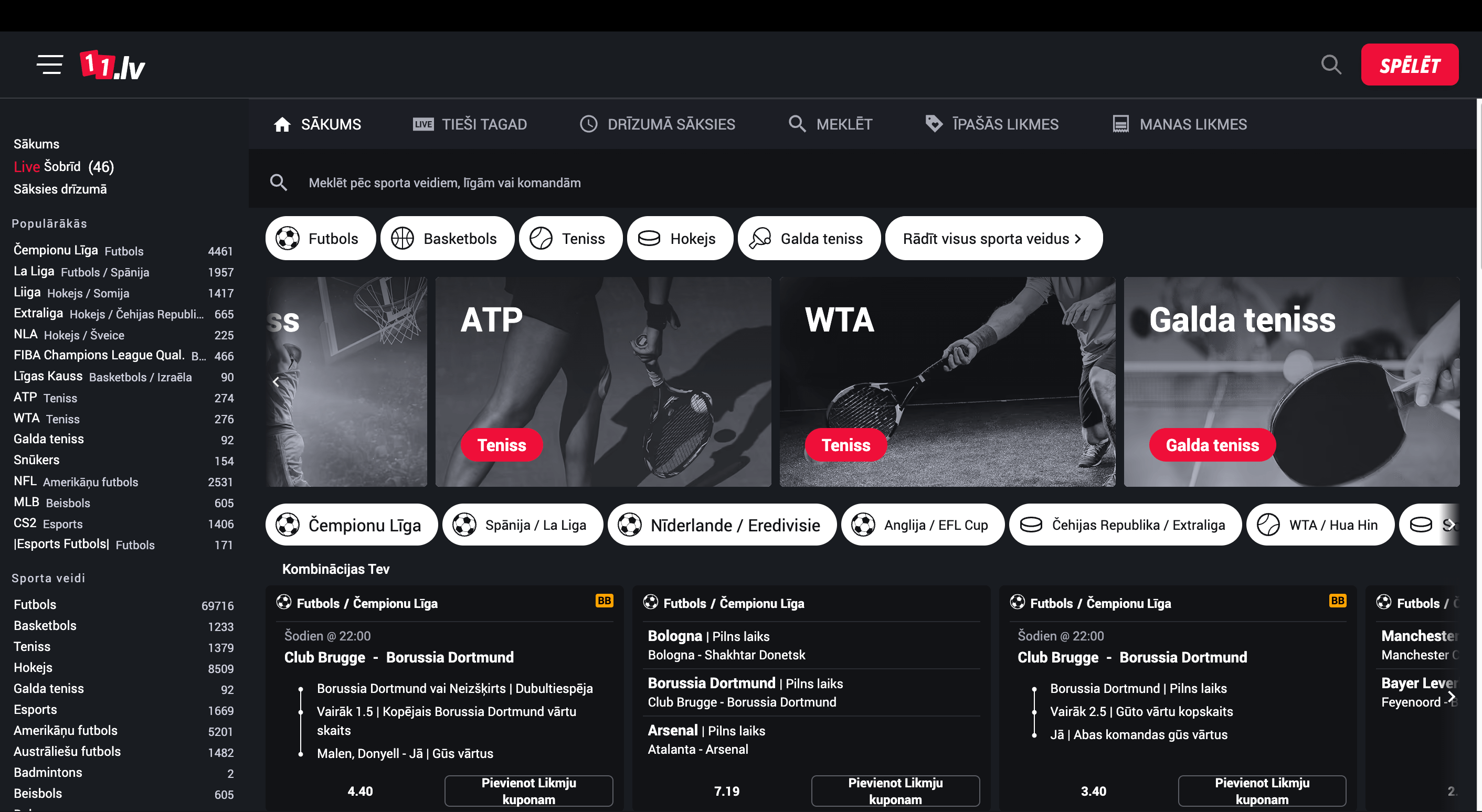1482x812 pixels.
Task: Select the Galda teniss sport chip
Action: [x=808, y=238]
